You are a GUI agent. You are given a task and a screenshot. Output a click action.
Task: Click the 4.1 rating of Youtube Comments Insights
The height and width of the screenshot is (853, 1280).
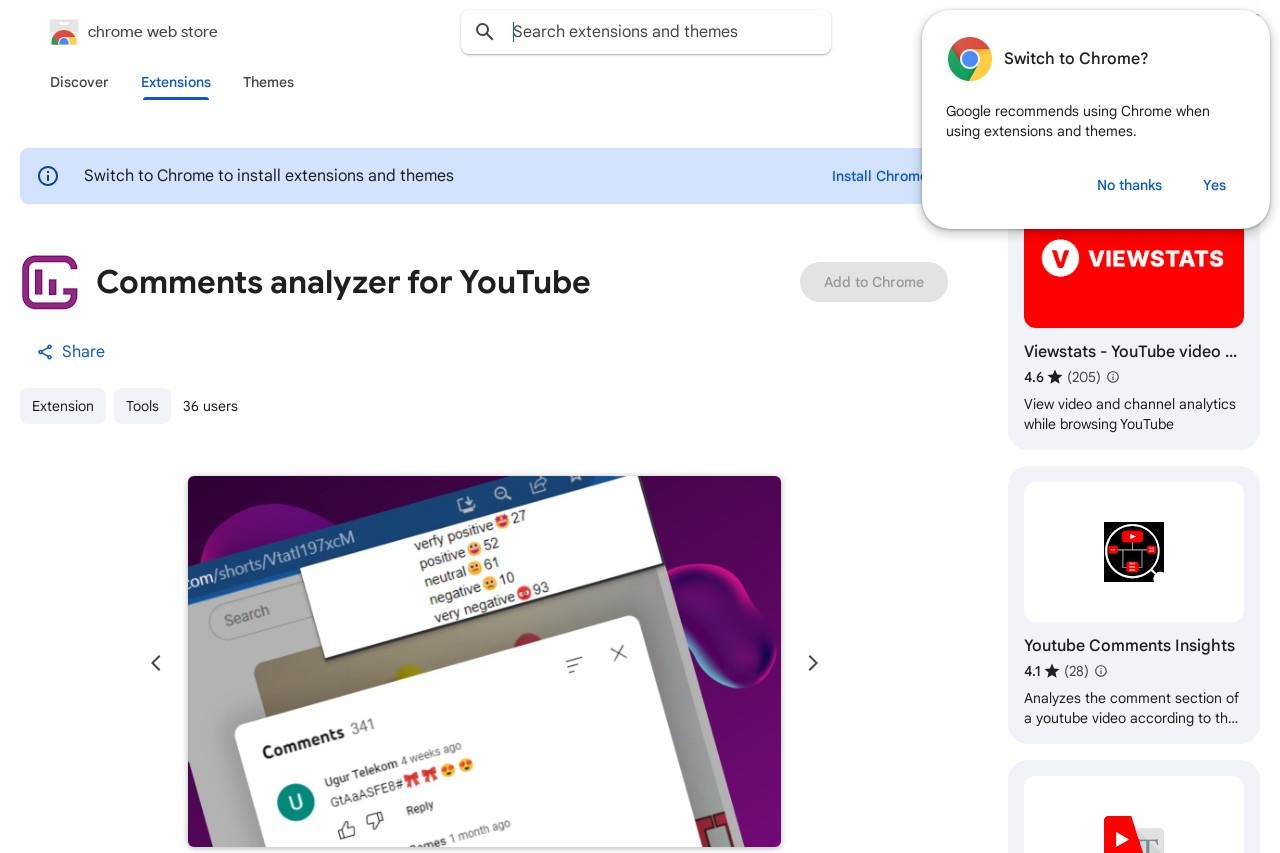click(x=1032, y=671)
